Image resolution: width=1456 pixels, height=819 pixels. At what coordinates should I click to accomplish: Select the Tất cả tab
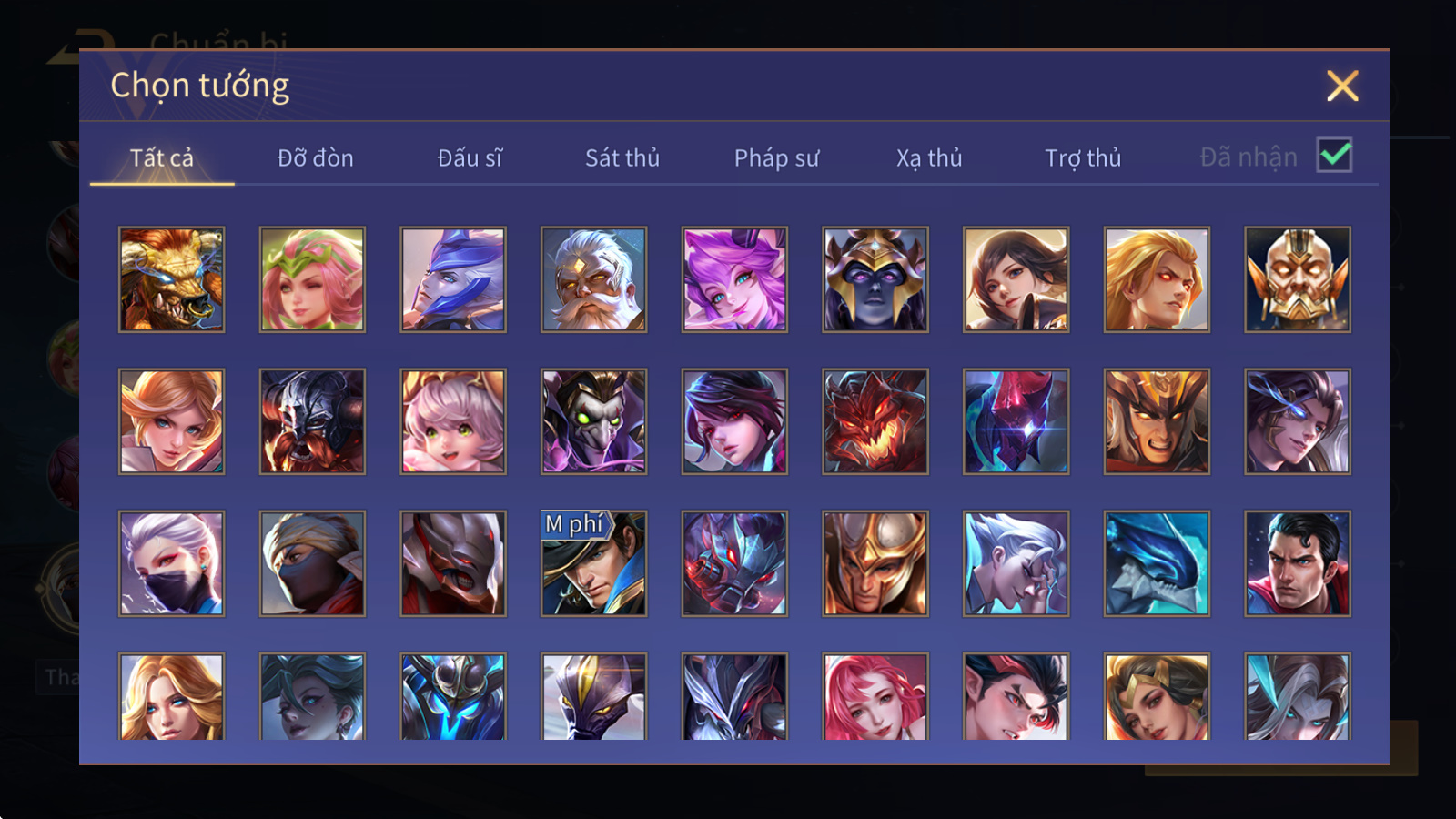162,158
